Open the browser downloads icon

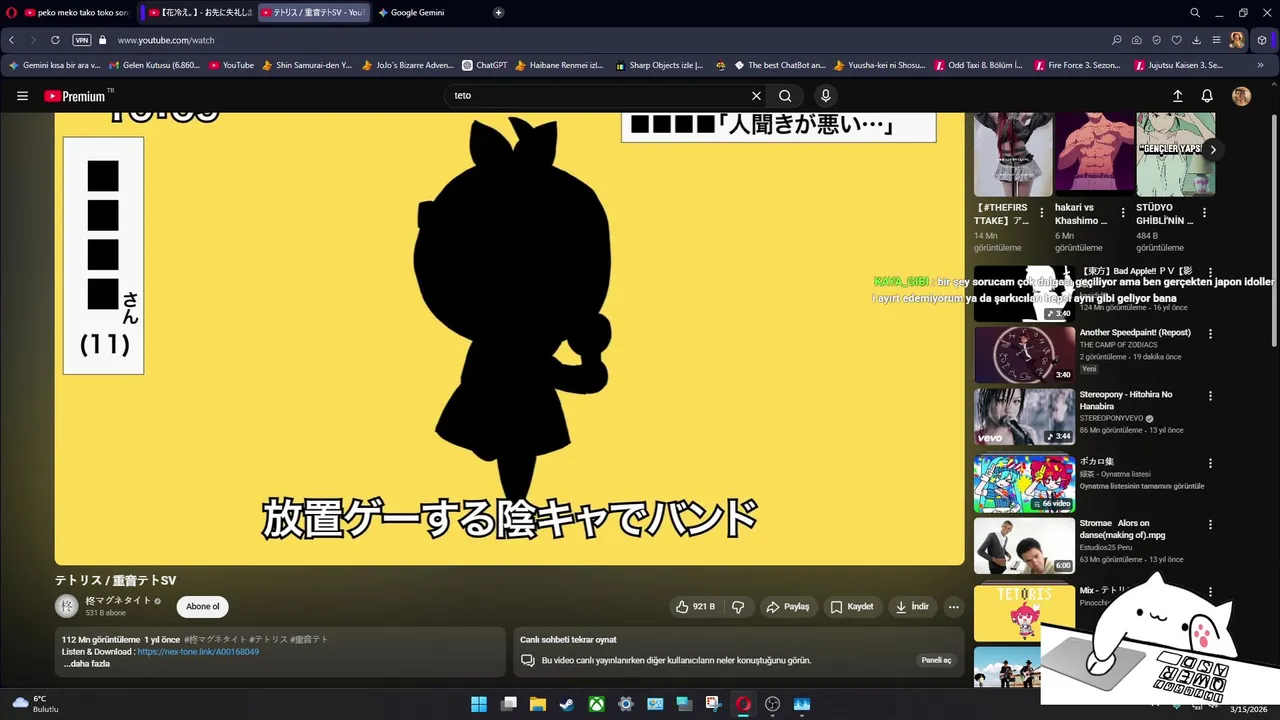(x=1197, y=40)
